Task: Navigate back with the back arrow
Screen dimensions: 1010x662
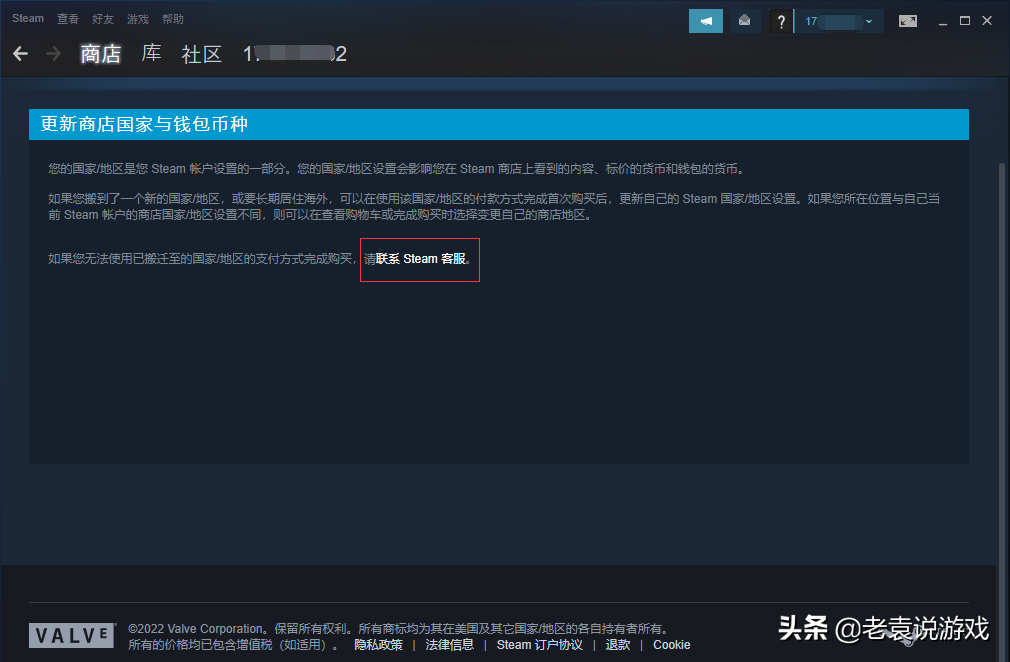Action: [20, 53]
